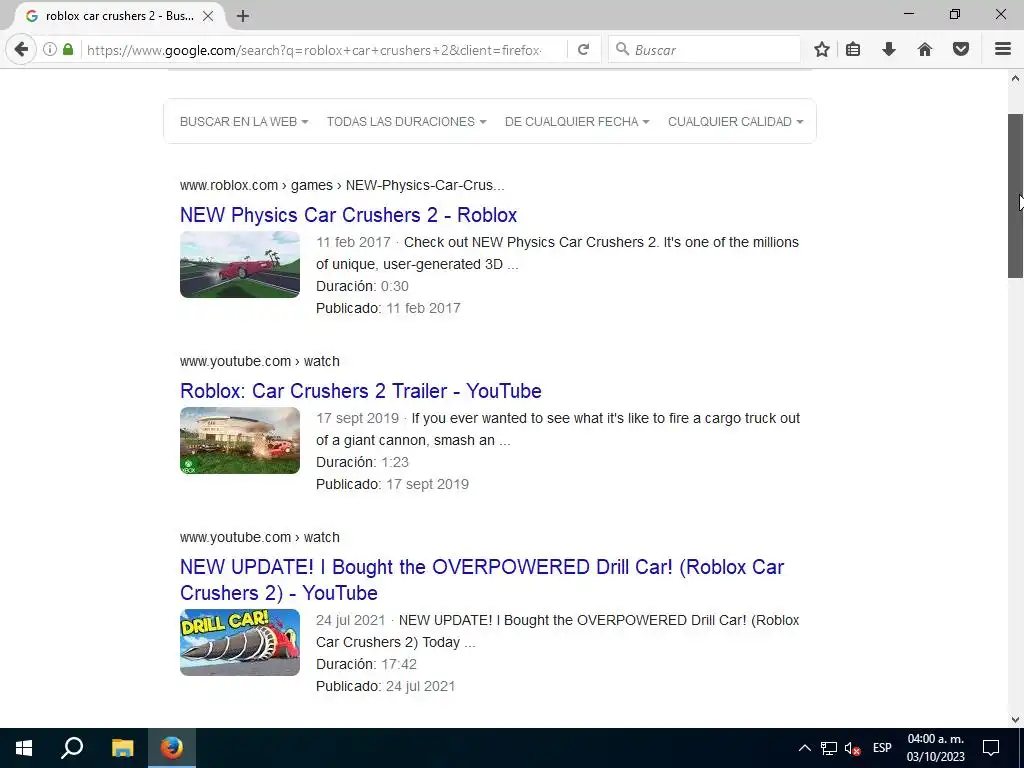The image size is (1024, 768).
Task: Open File Explorer from the taskbar
Action: click(x=122, y=748)
